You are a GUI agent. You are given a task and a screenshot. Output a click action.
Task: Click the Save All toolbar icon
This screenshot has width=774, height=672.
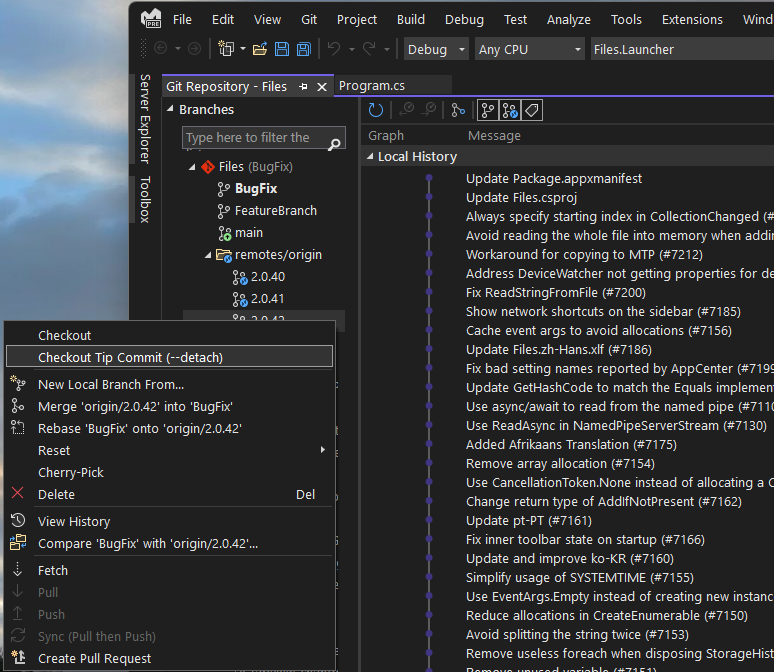[303, 49]
